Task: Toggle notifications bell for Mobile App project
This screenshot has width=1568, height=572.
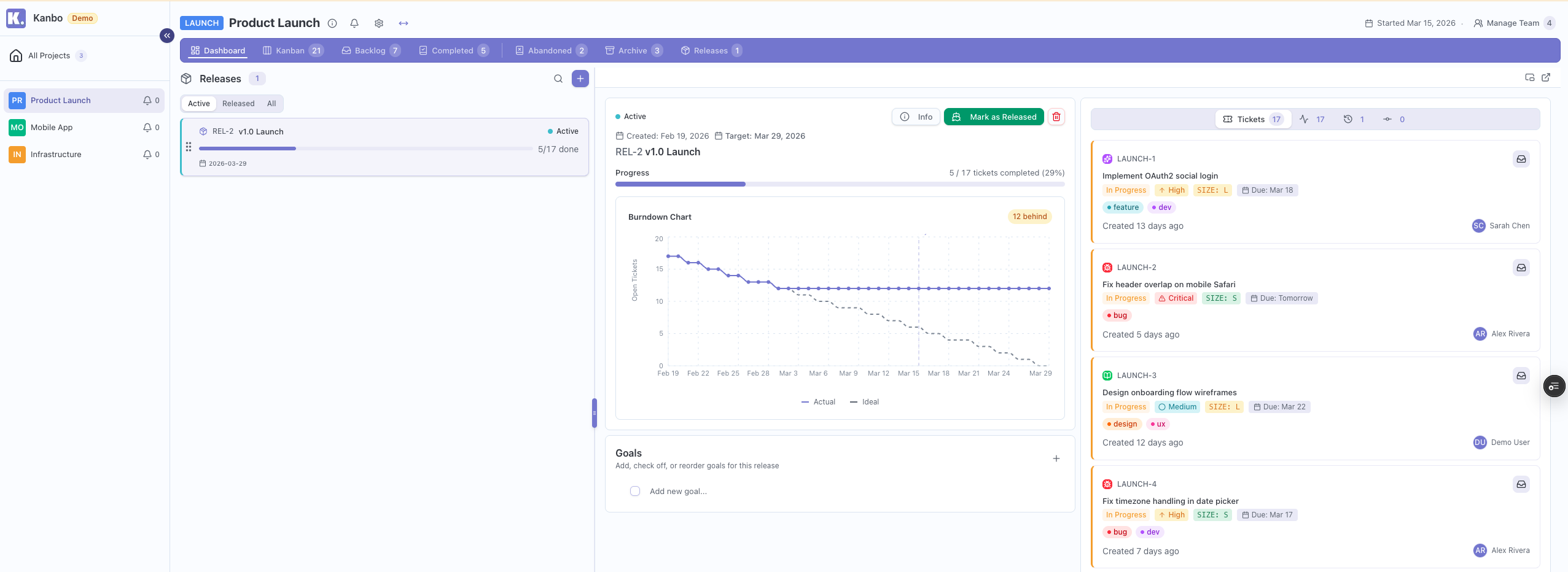Action: point(147,127)
